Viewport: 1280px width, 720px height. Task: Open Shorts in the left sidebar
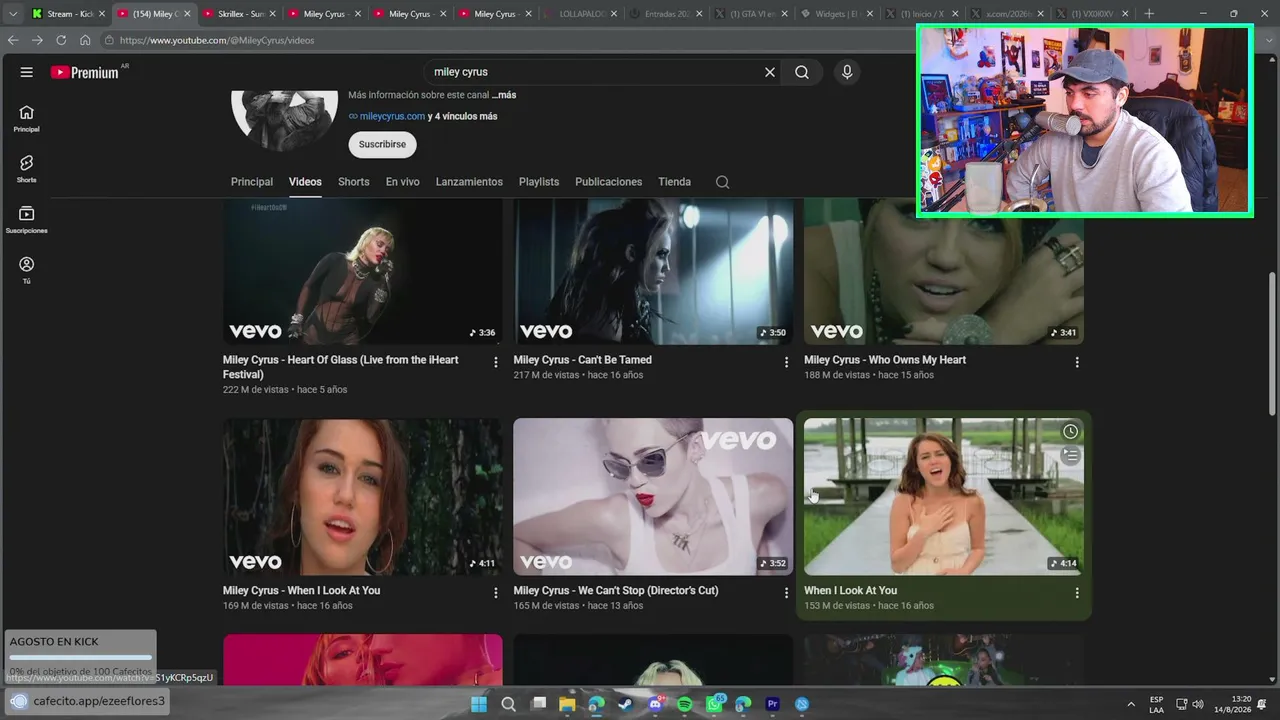coord(26,168)
